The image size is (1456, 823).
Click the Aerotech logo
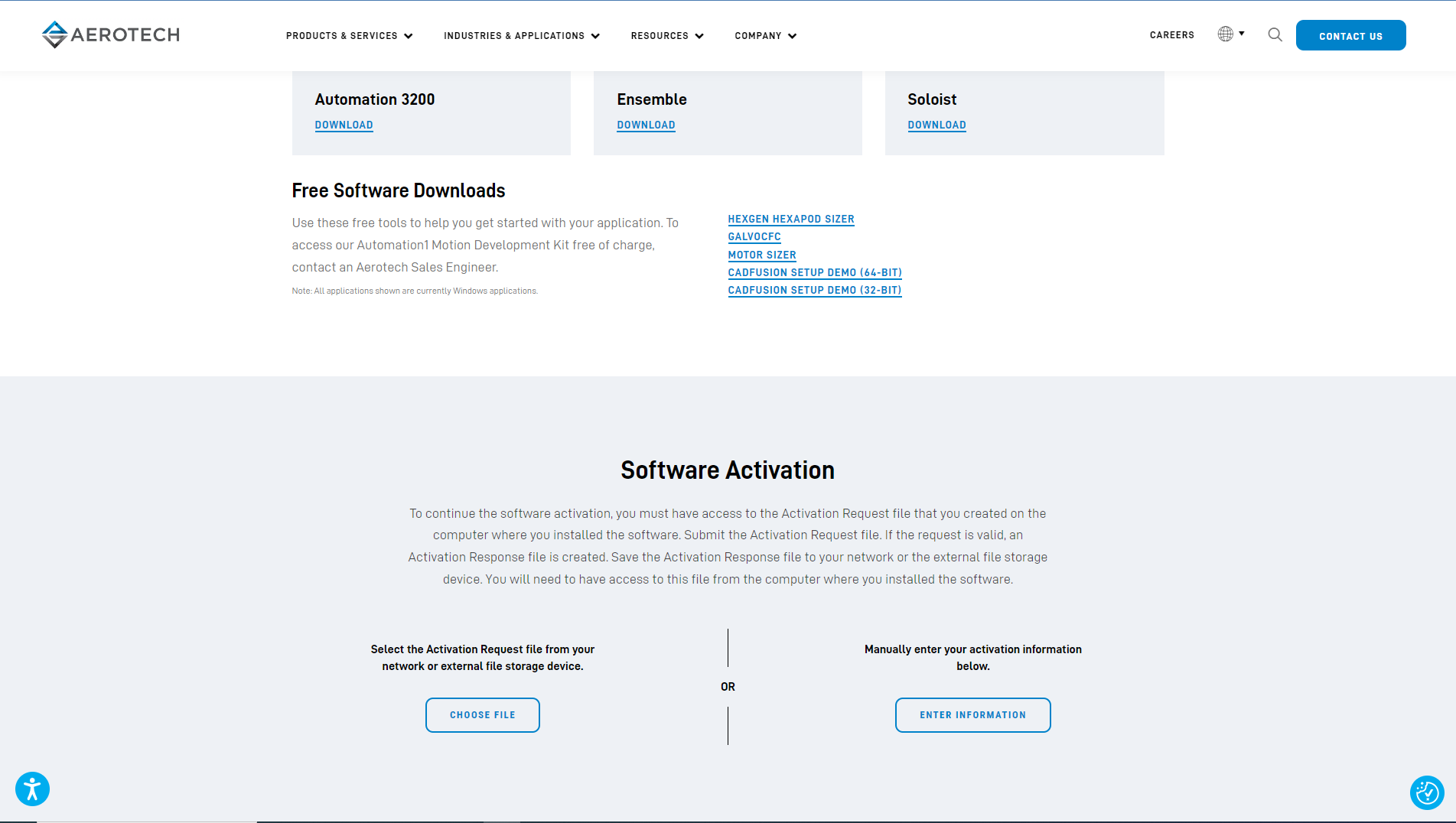pyautogui.click(x=111, y=34)
